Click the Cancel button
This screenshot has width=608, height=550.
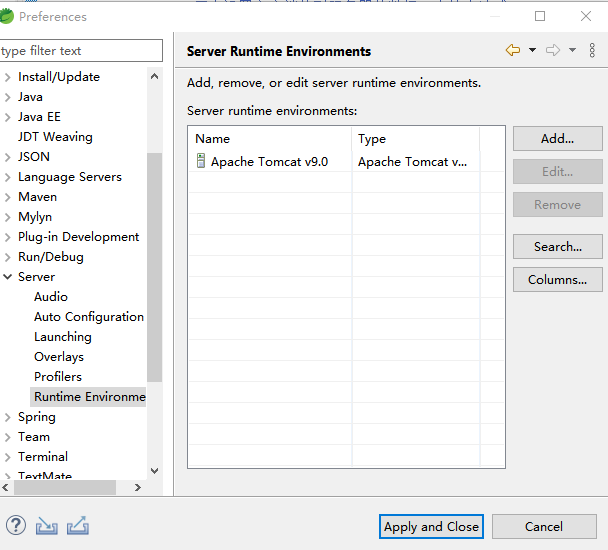point(544,526)
